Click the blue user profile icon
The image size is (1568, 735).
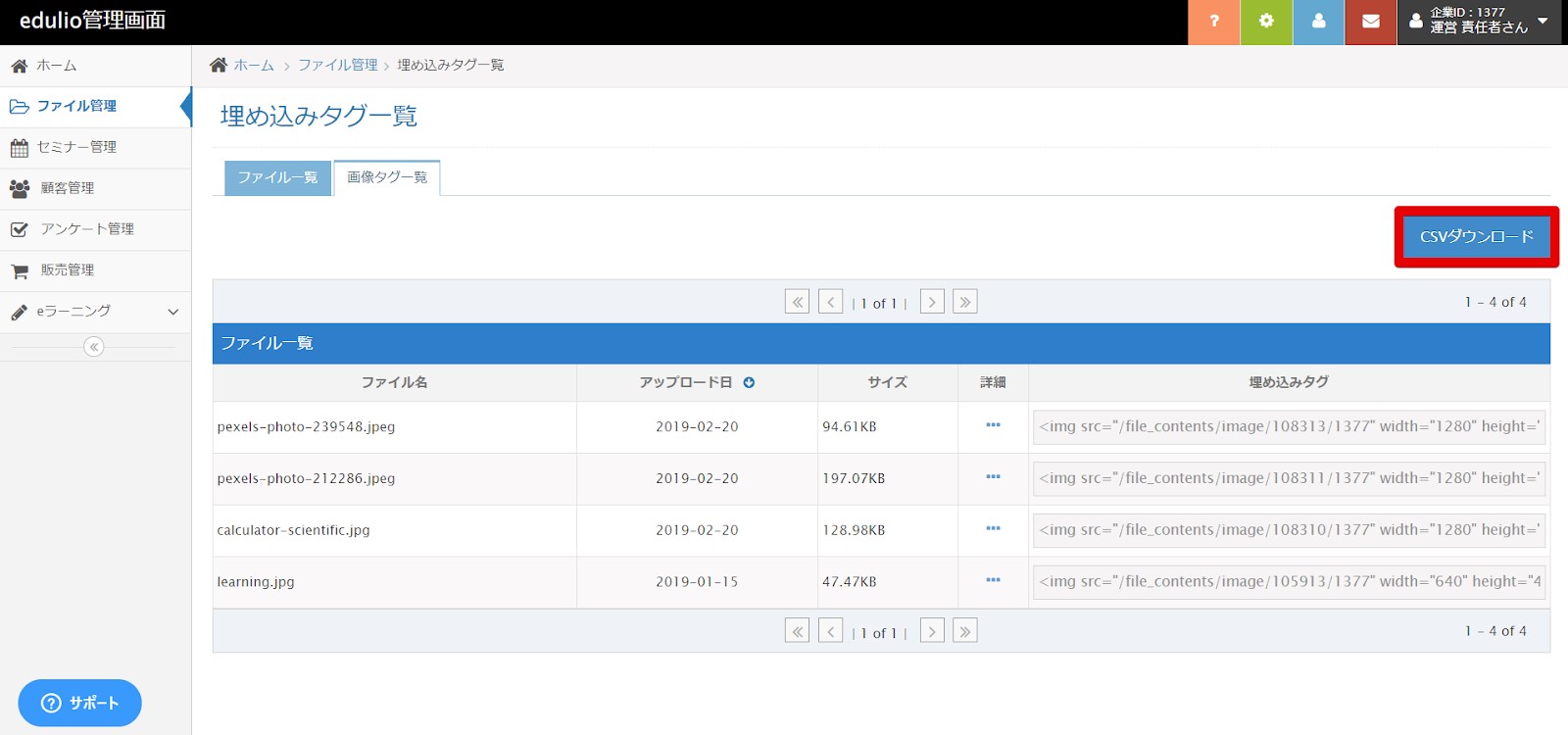pyautogui.click(x=1318, y=22)
